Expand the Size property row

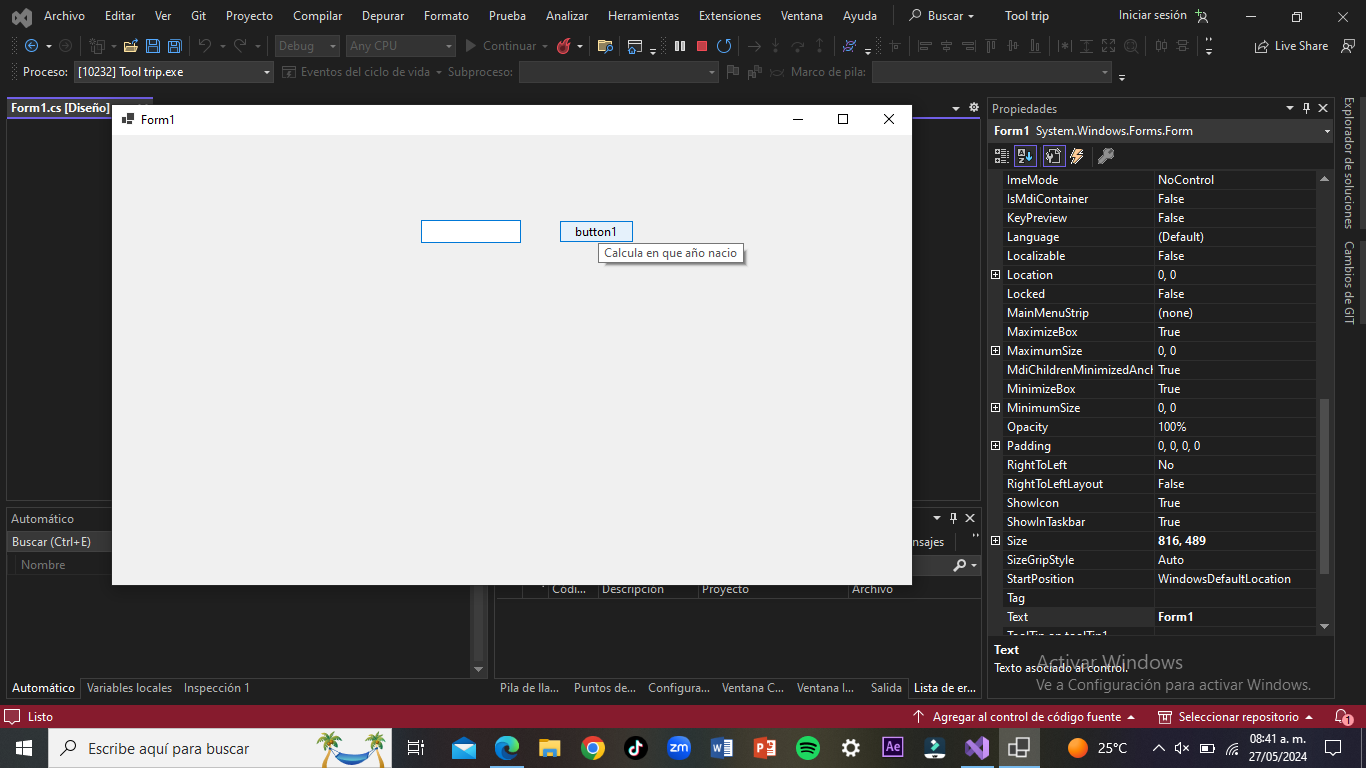coord(995,541)
